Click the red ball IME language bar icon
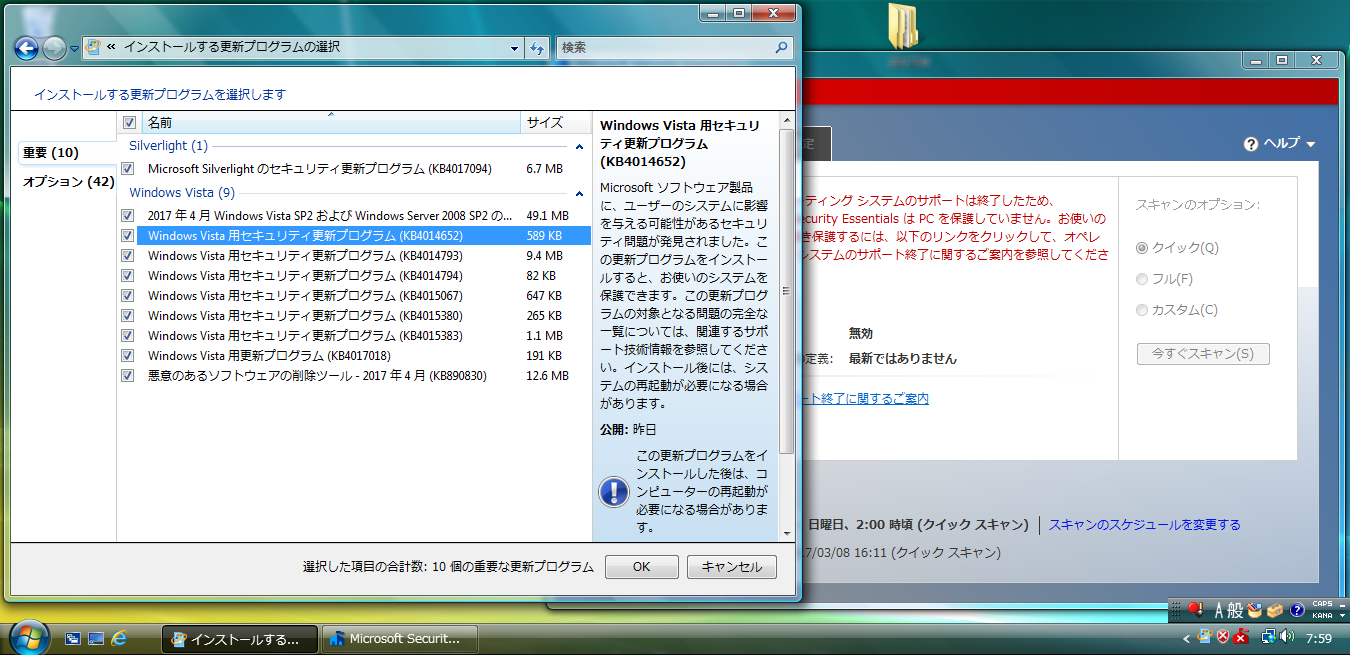The image size is (1350, 655). click(1194, 609)
